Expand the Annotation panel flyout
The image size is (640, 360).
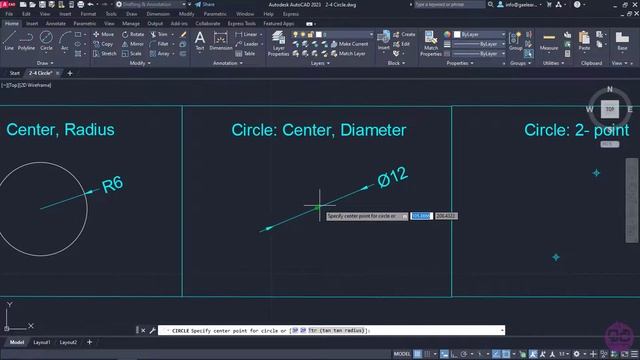[228, 63]
